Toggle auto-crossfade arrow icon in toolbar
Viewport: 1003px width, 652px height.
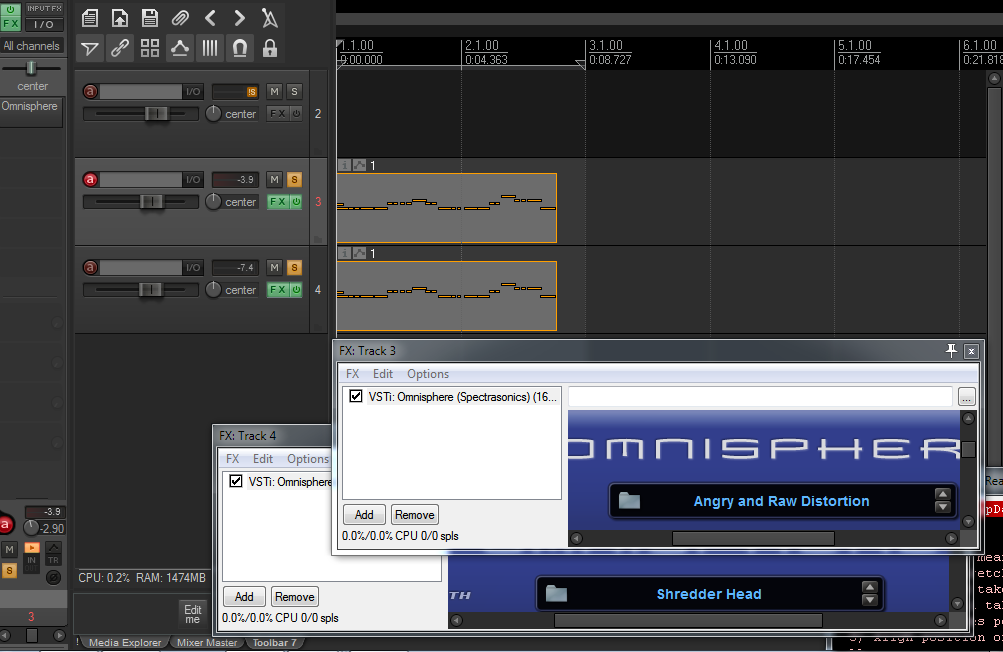point(90,48)
